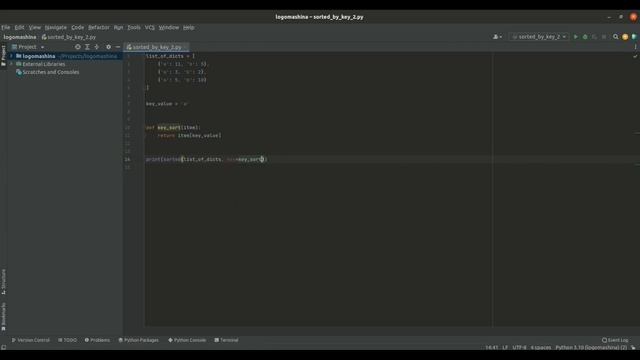Open the Edit menu

pyautogui.click(x=19, y=27)
